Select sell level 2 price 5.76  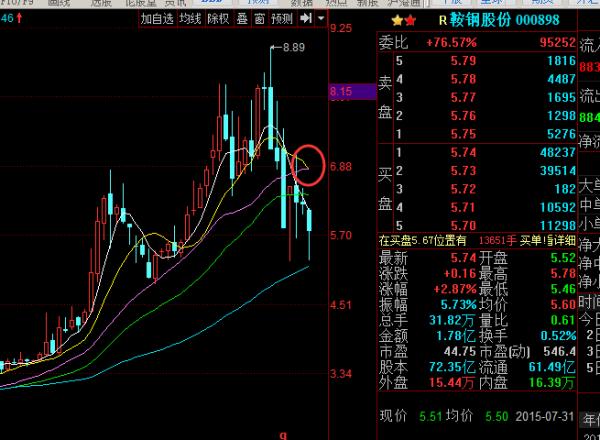coord(463,116)
